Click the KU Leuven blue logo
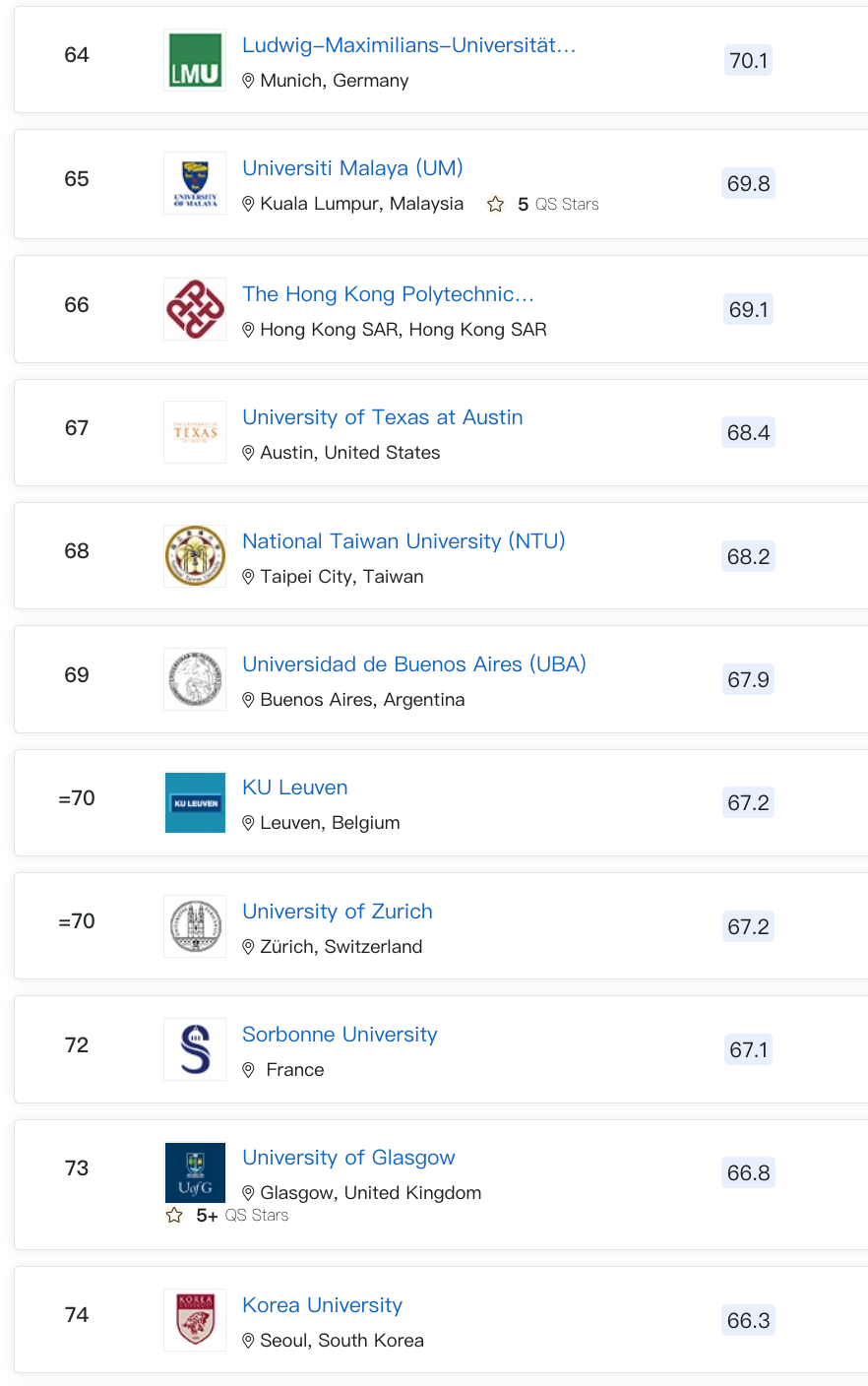Image resolution: width=868 pixels, height=1386 pixels. tap(195, 802)
